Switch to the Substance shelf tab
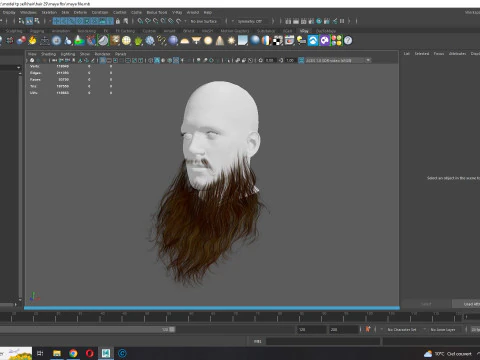This screenshot has height=360, width=480. (266, 31)
